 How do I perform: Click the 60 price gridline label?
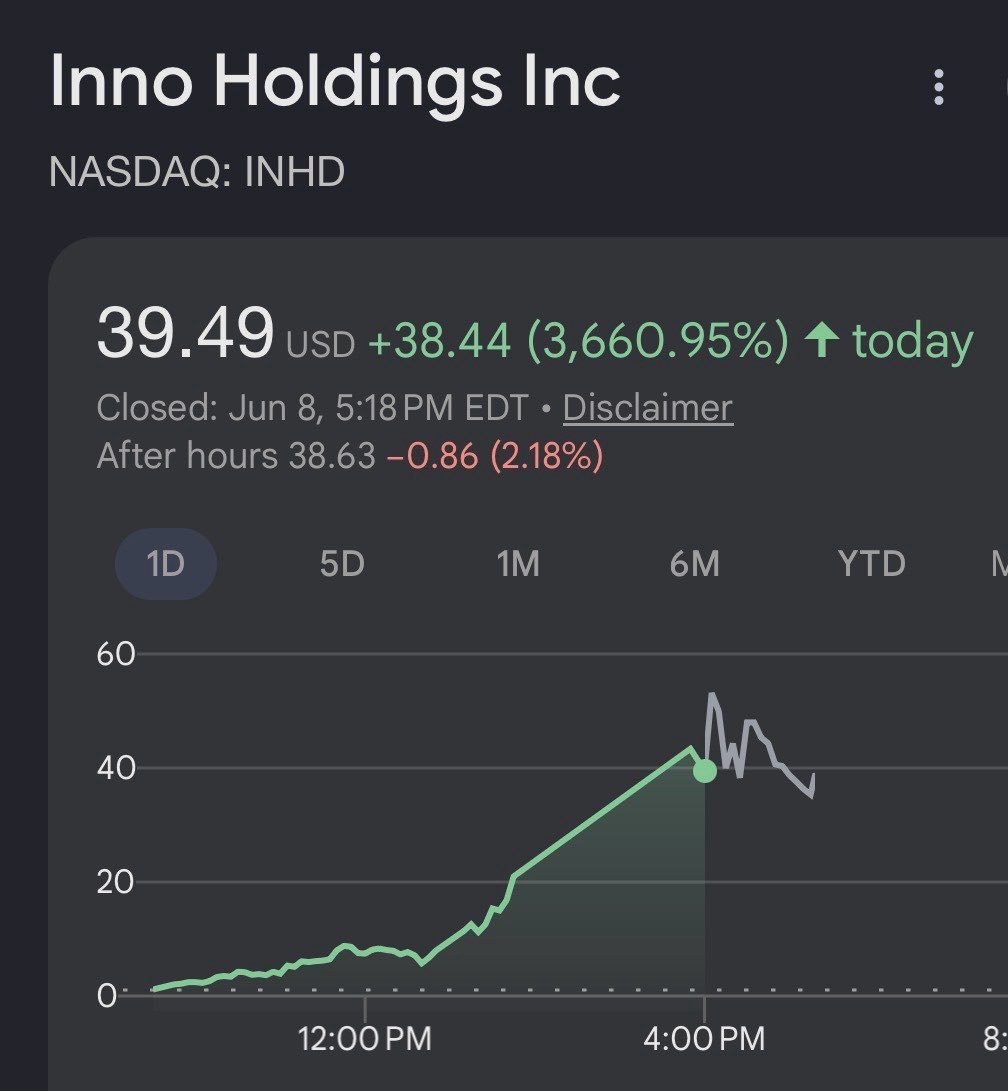point(115,655)
